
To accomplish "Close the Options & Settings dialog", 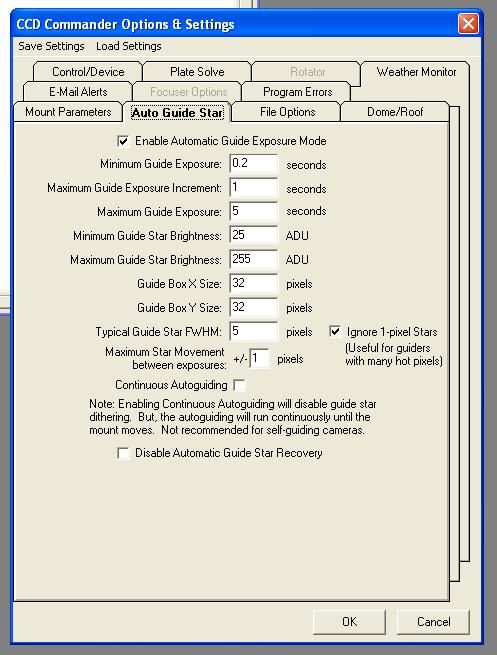I will (x=468, y=24).
